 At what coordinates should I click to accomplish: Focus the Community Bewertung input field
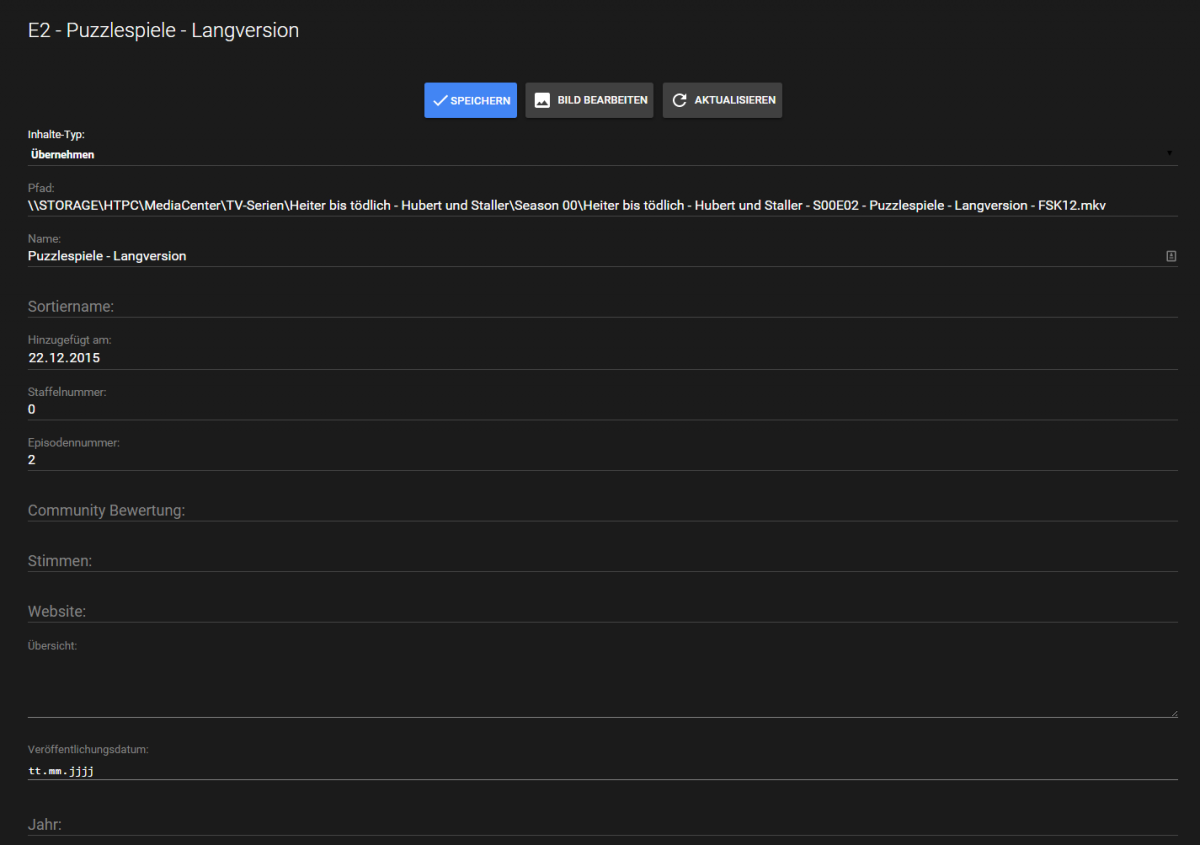point(602,510)
